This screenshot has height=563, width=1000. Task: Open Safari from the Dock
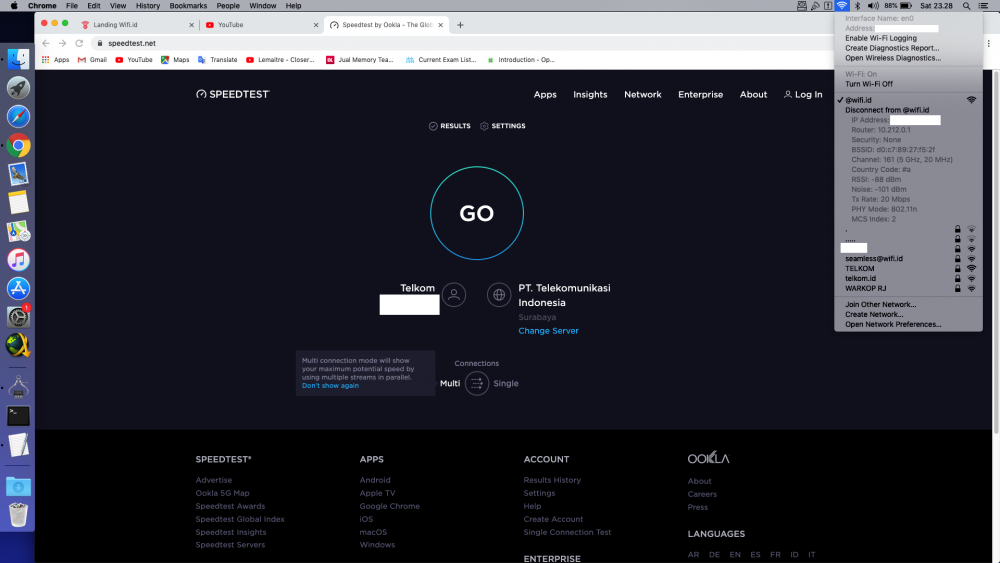(18, 117)
